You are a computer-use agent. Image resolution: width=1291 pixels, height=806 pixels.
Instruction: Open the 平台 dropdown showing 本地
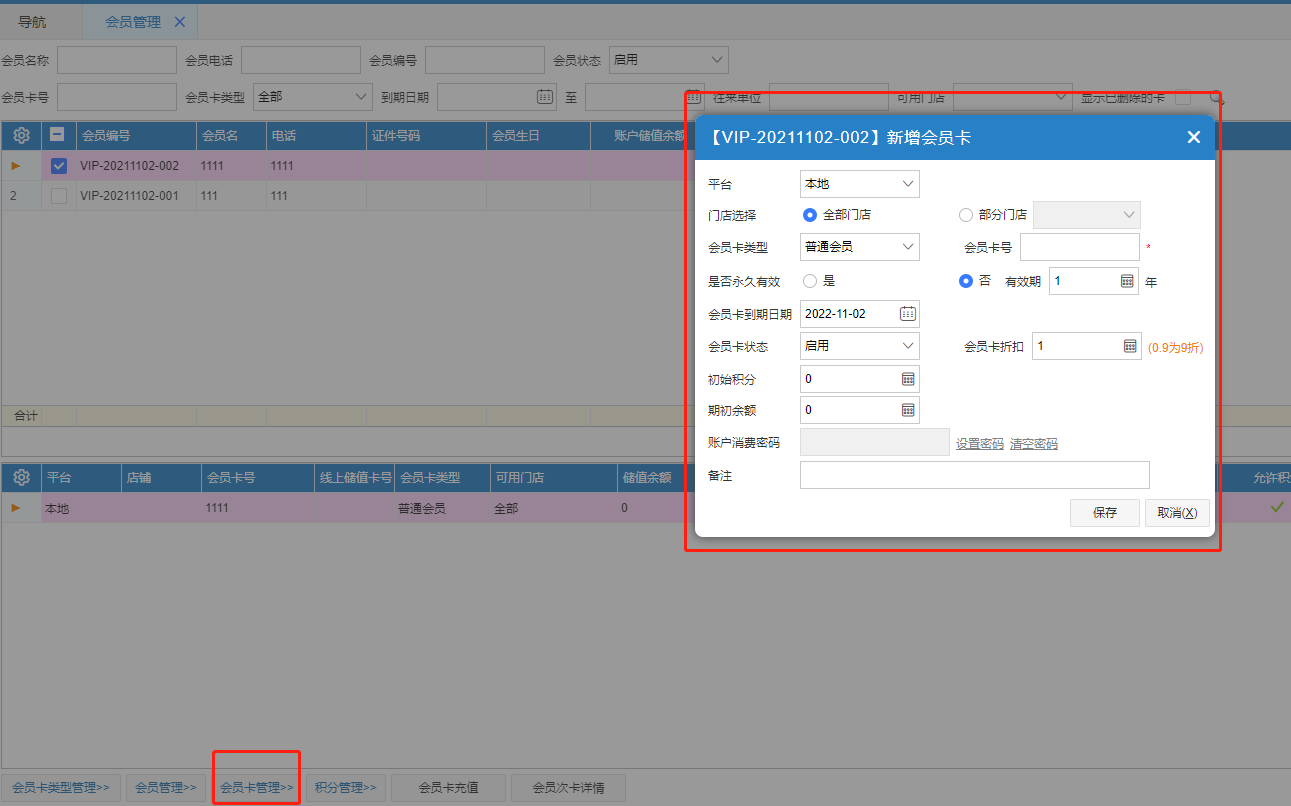coord(860,184)
